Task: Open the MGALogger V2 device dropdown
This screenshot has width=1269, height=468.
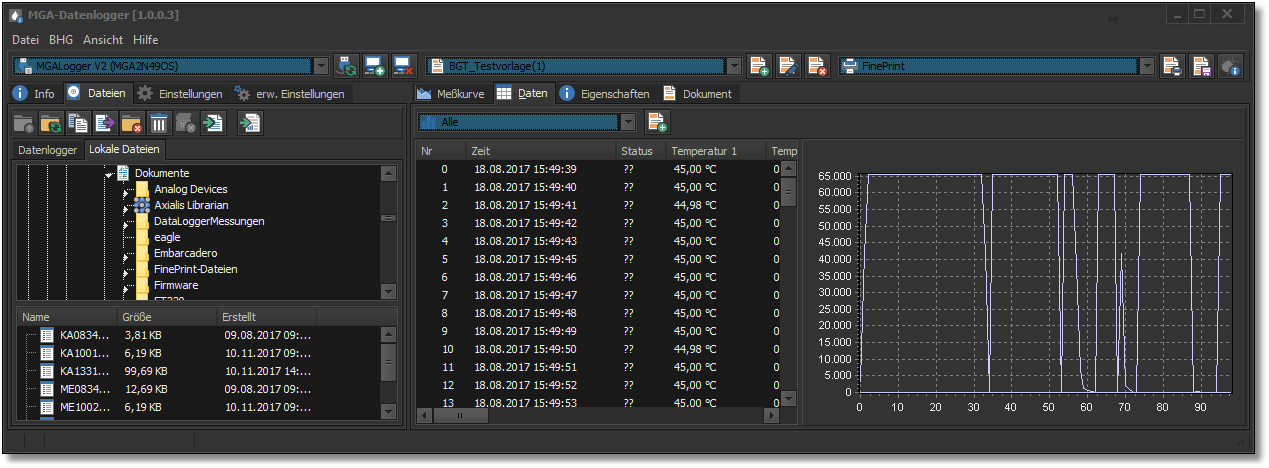Action: click(321, 66)
